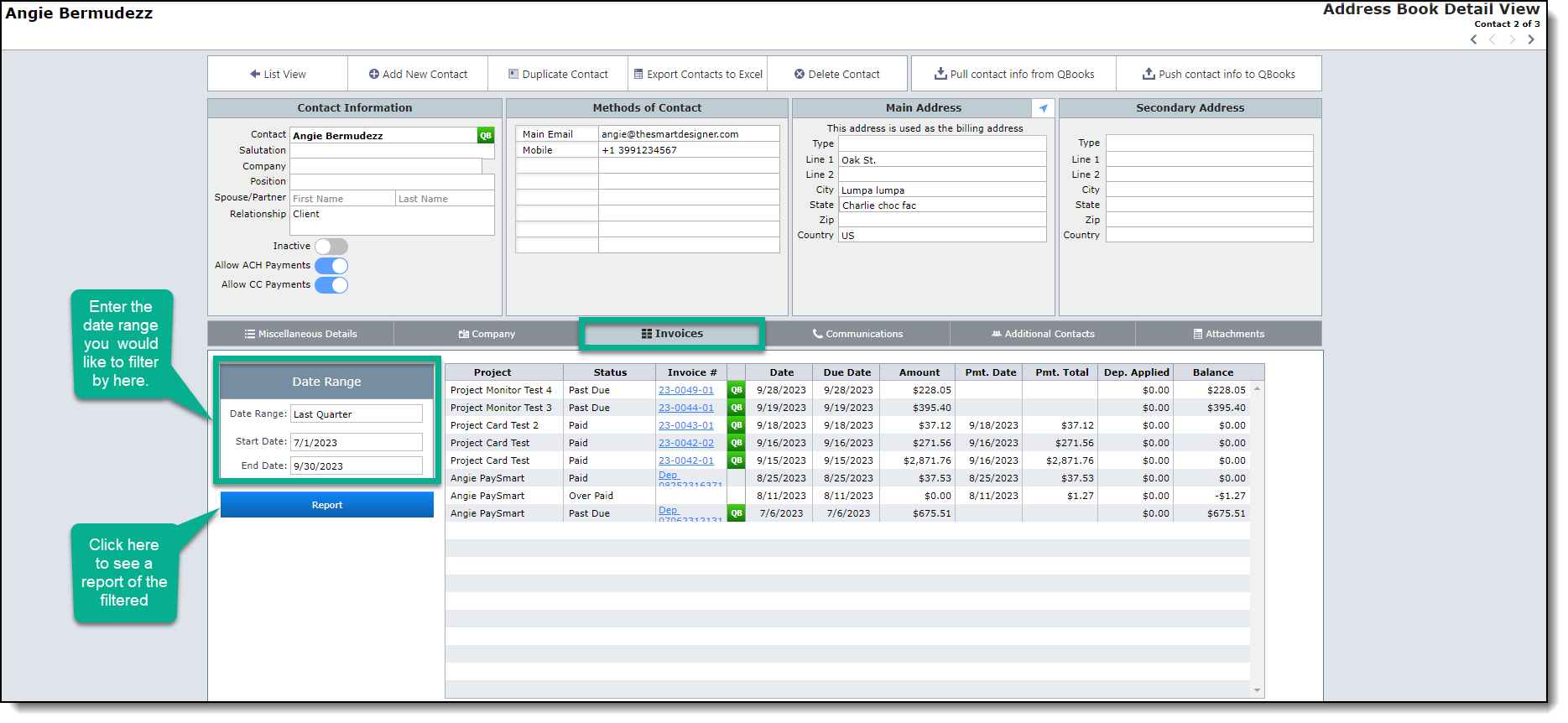
Task: Click Pull contact info from QBooks download icon
Action: (x=940, y=74)
